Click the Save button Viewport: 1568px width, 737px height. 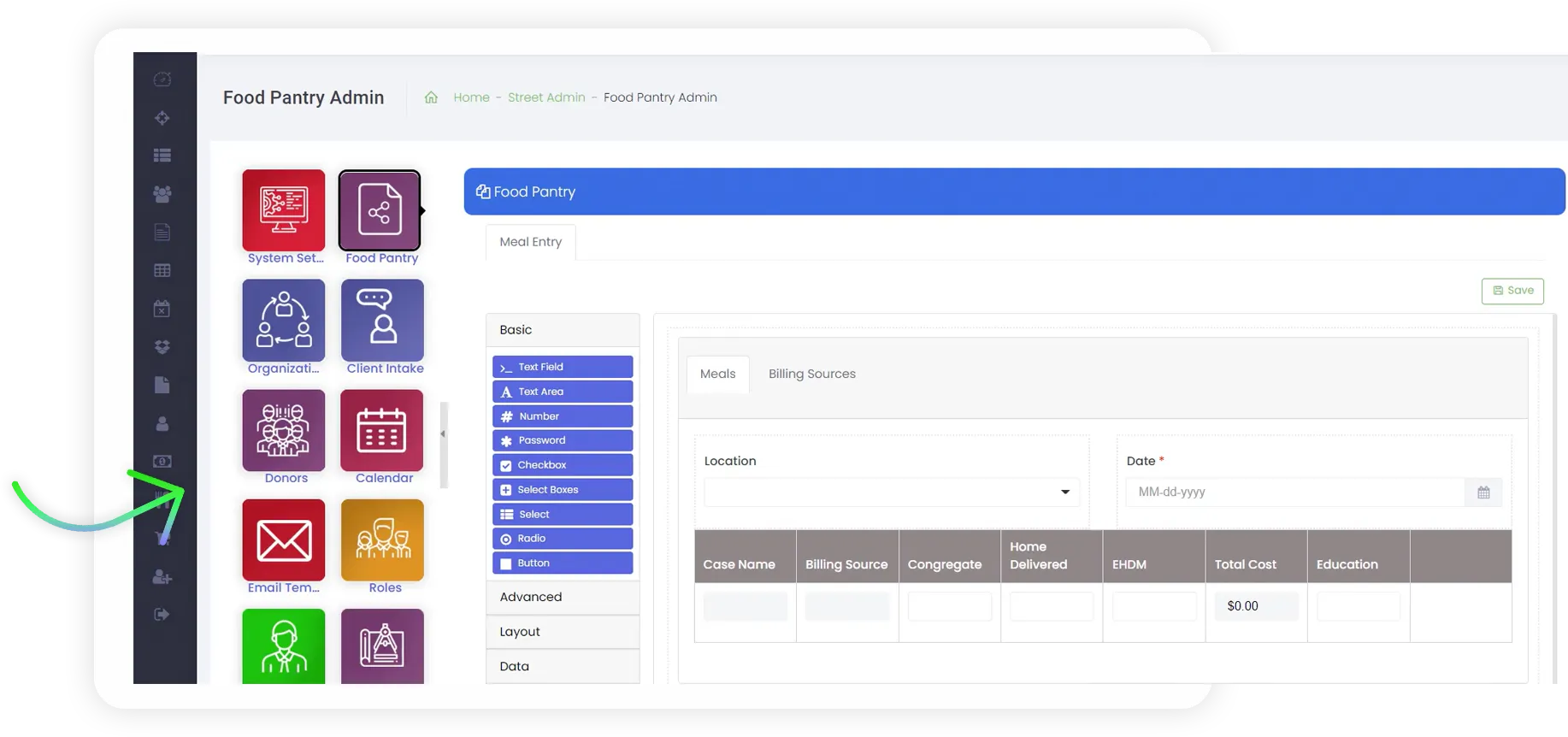click(1512, 291)
